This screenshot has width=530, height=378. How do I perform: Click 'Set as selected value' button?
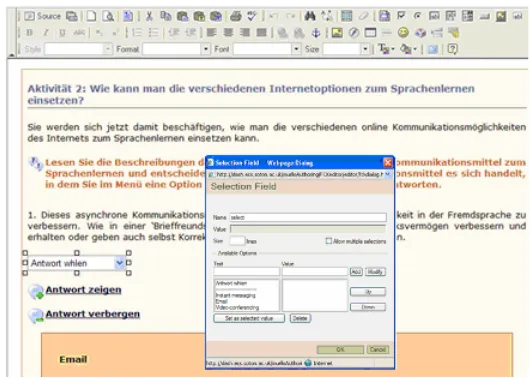[249, 318]
